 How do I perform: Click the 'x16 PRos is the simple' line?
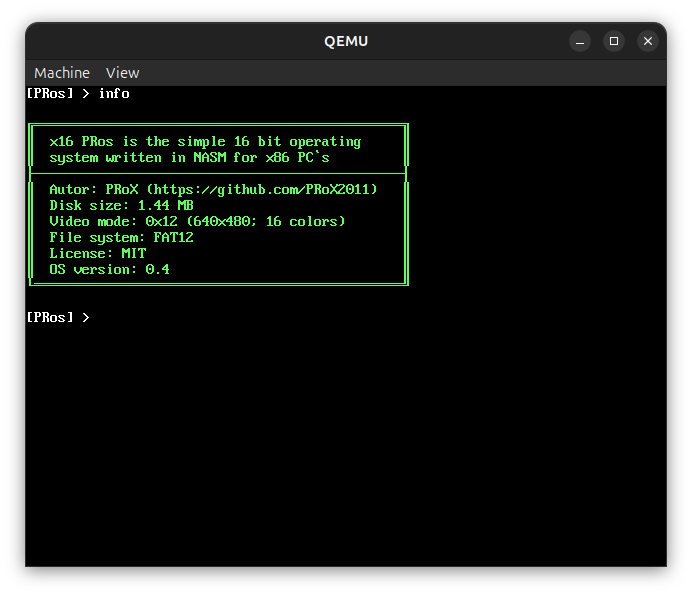tap(205, 142)
